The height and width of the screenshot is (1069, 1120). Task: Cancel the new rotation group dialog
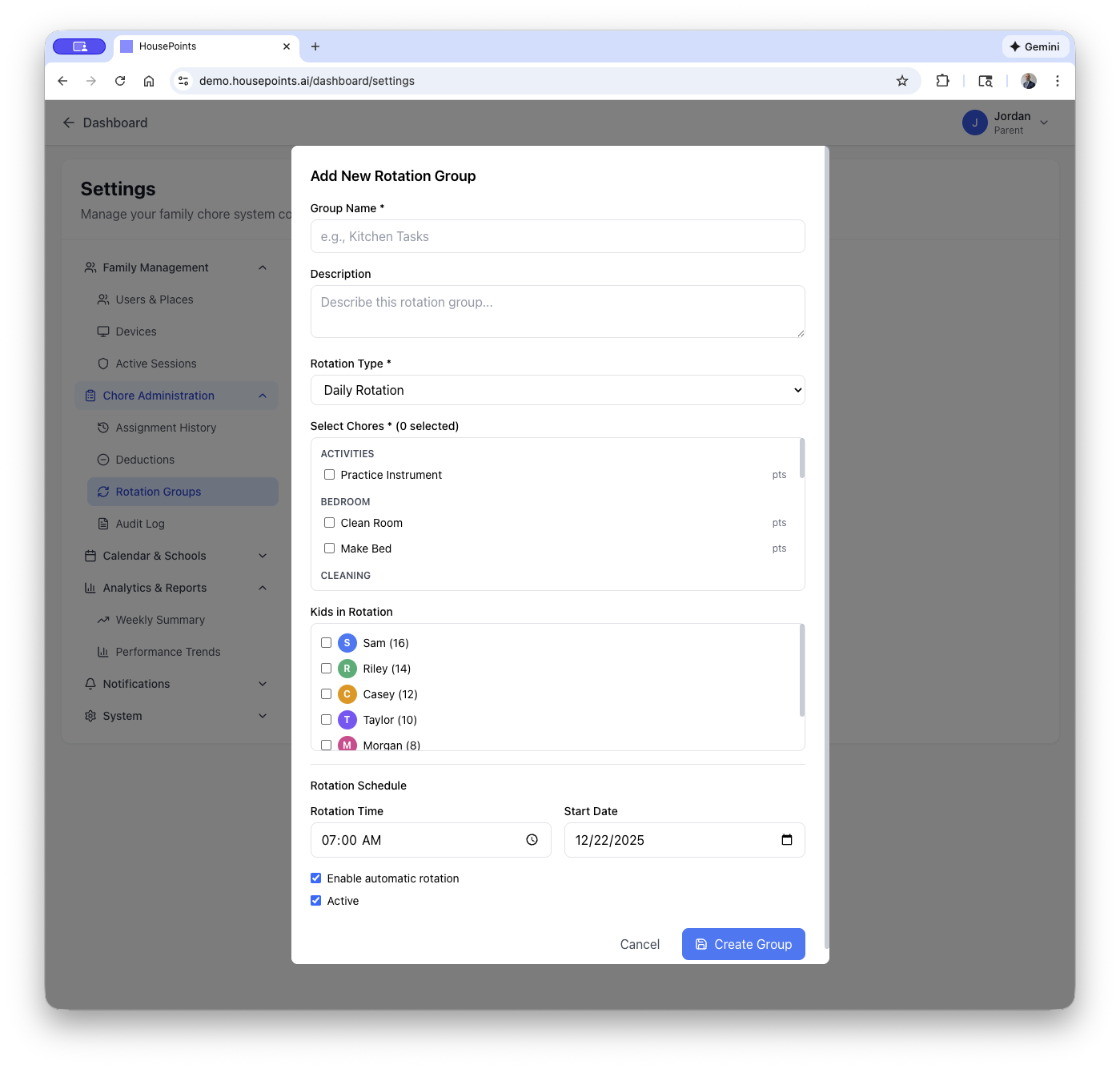[x=640, y=944]
